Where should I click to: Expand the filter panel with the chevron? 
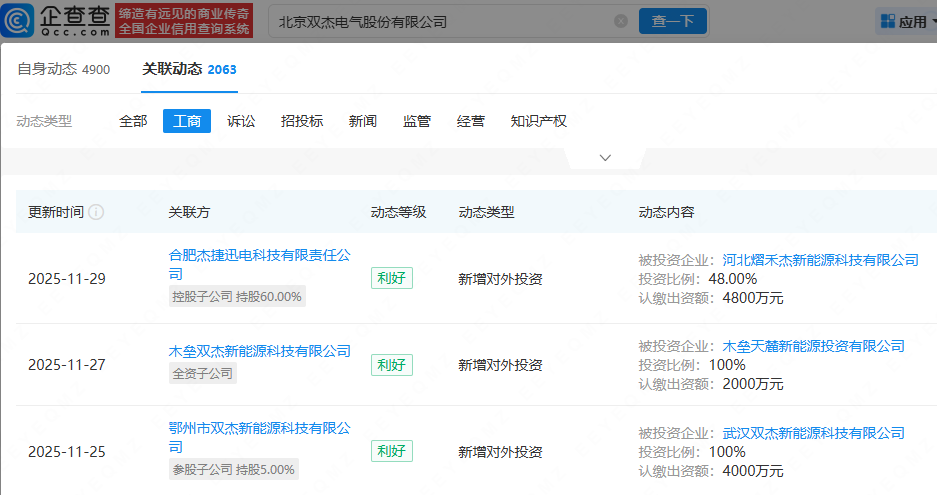click(x=605, y=158)
